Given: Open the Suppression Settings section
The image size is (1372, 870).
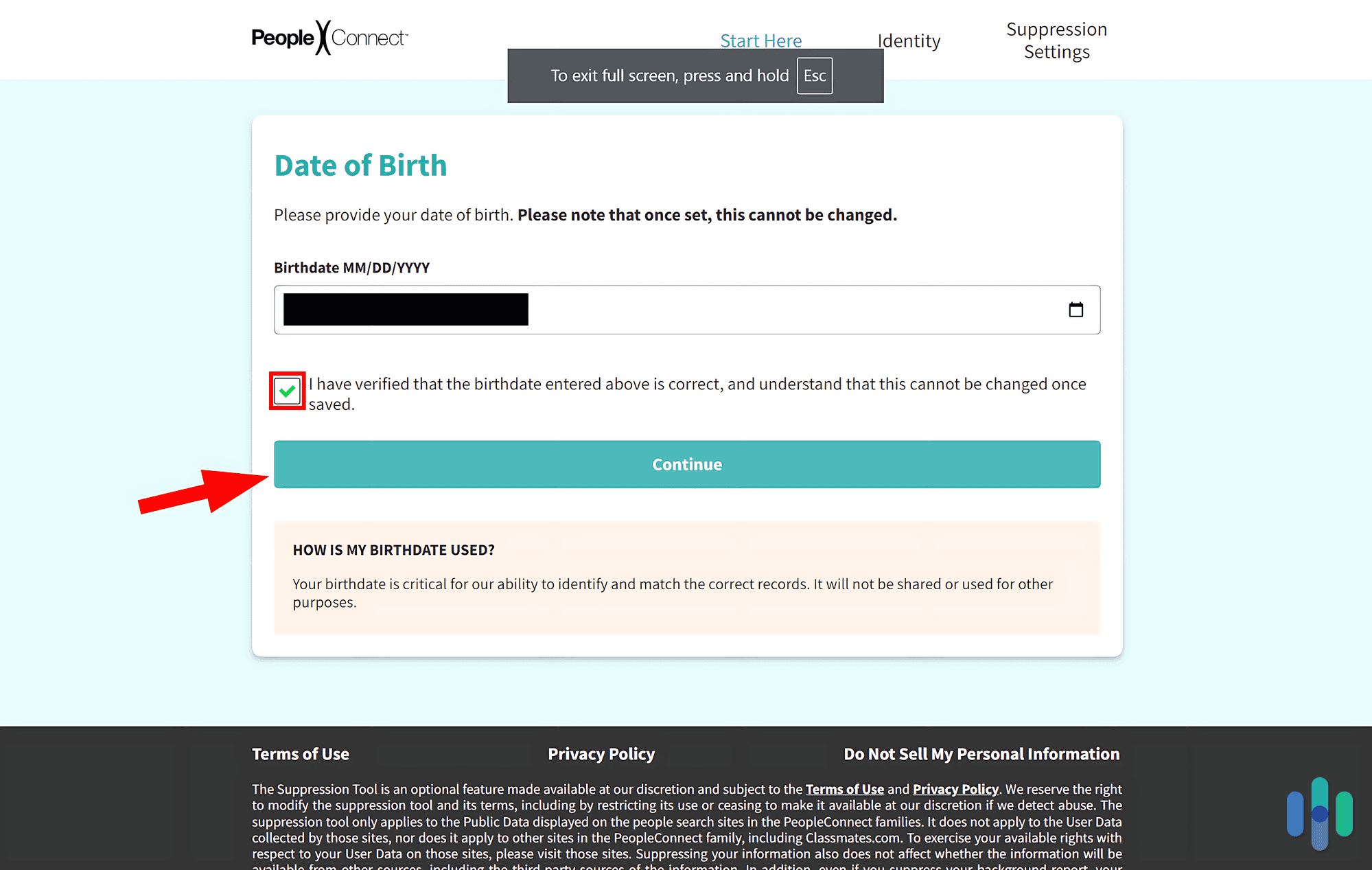Looking at the screenshot, I should tap(1056, 40).
